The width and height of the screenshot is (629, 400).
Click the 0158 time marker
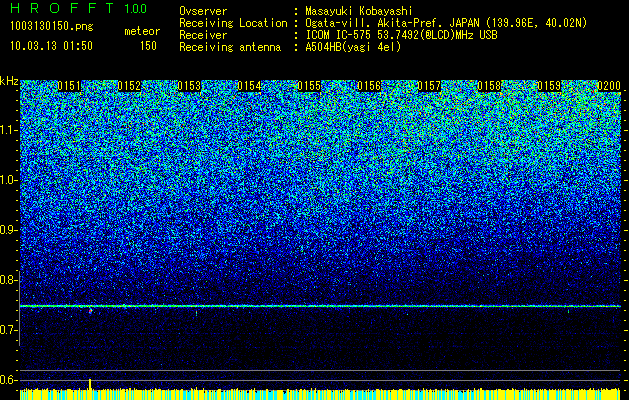[489, 86]
